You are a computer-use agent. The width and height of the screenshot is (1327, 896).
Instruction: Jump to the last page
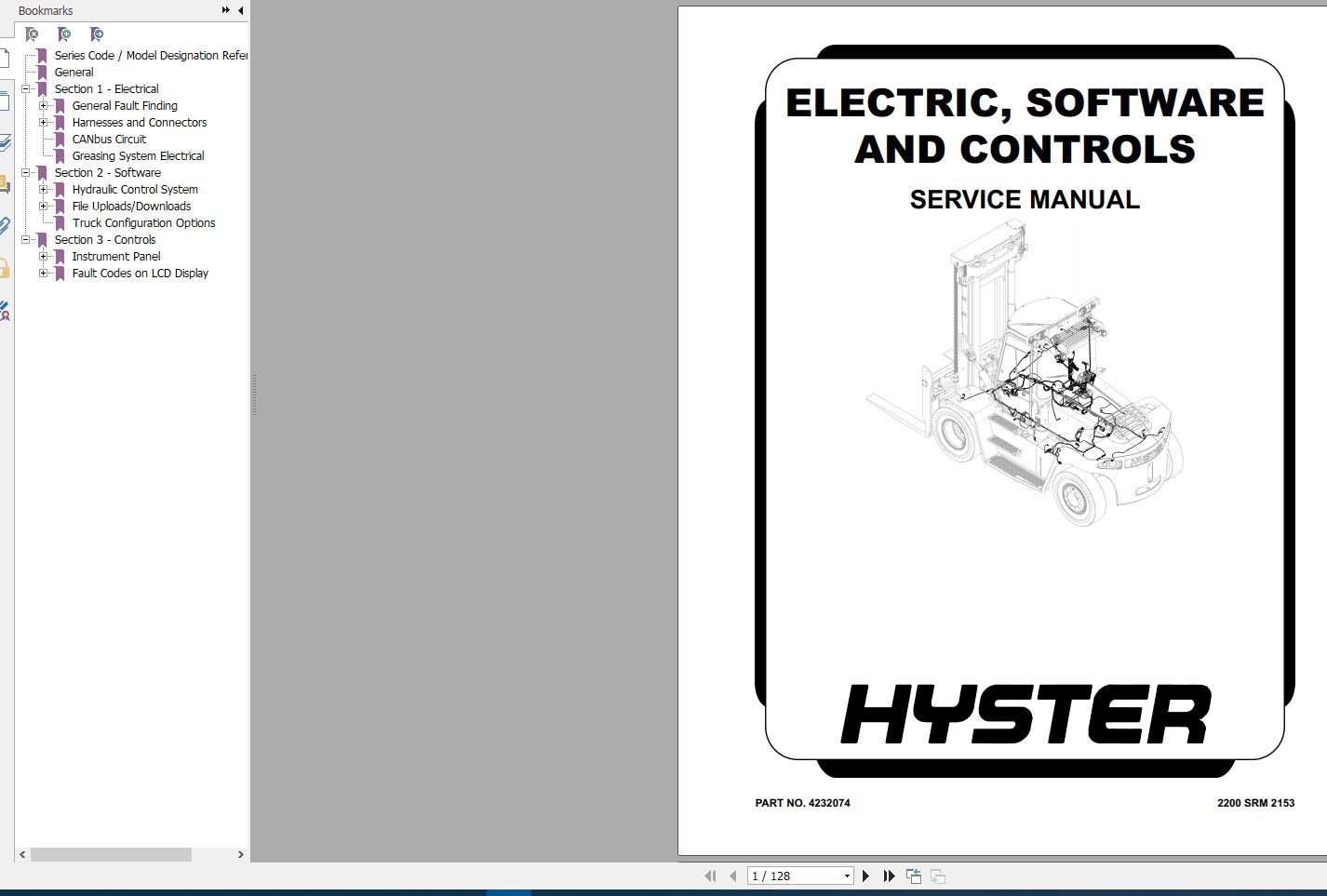889,876
